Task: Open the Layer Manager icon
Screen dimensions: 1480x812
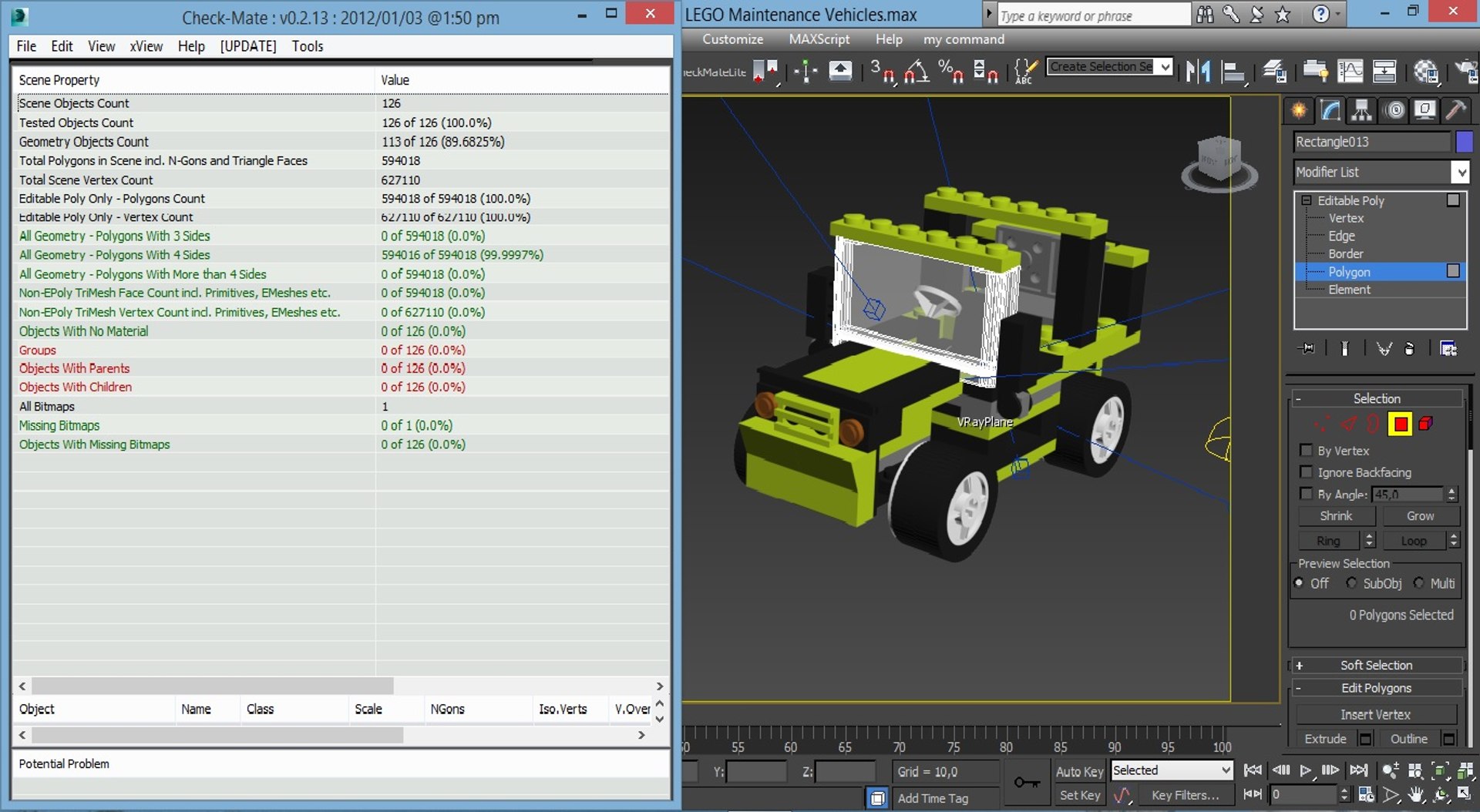Action: point(1274,72)
